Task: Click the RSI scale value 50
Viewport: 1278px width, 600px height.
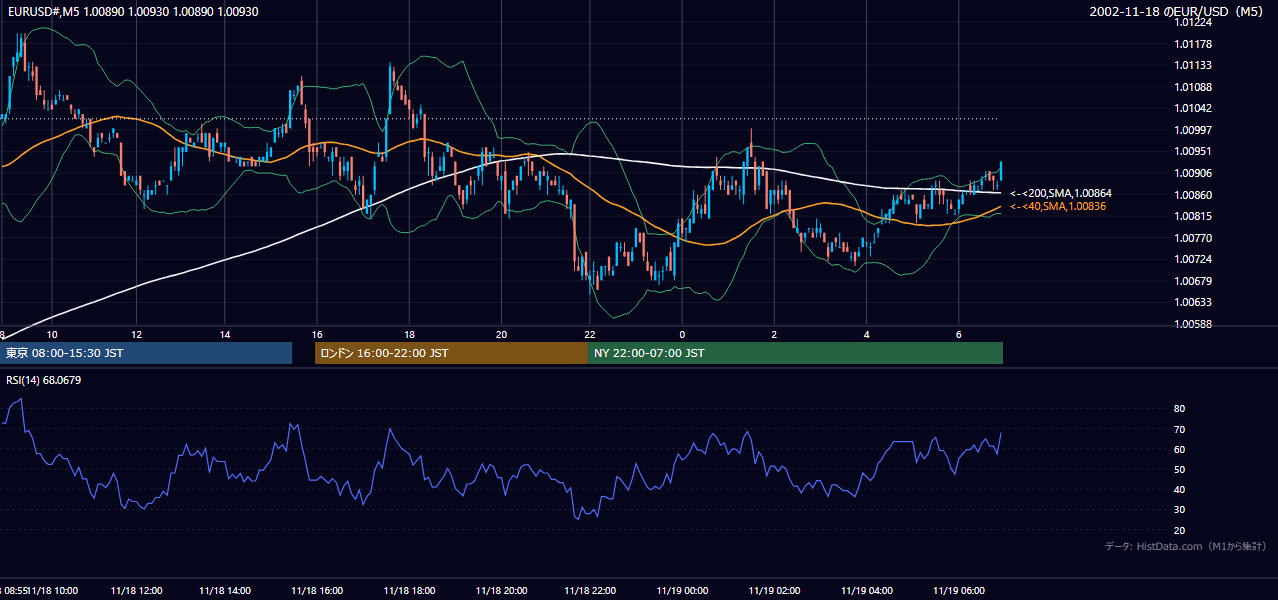Action: pos(1179,469)
